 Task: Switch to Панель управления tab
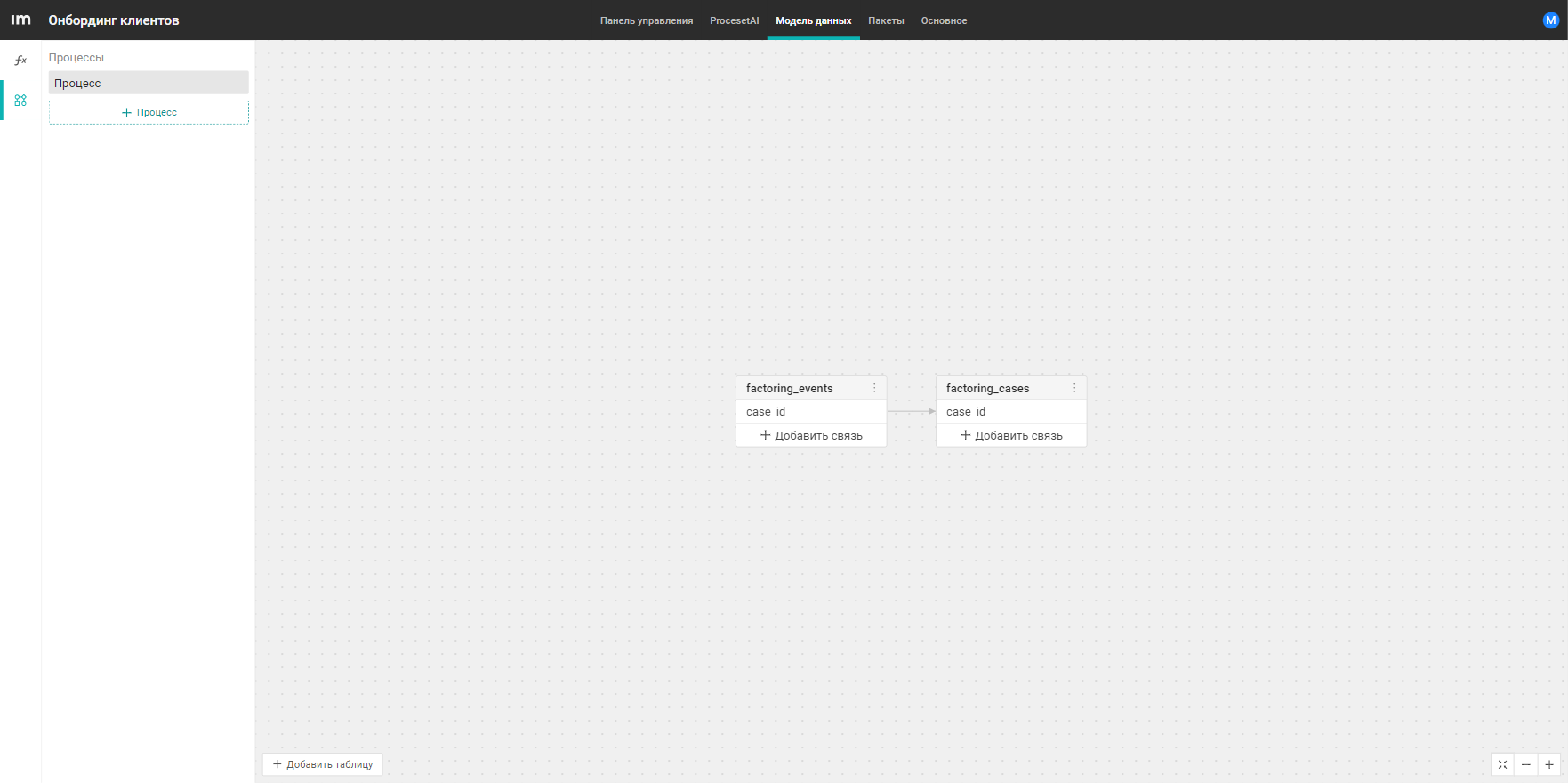(x=647, y=20)
